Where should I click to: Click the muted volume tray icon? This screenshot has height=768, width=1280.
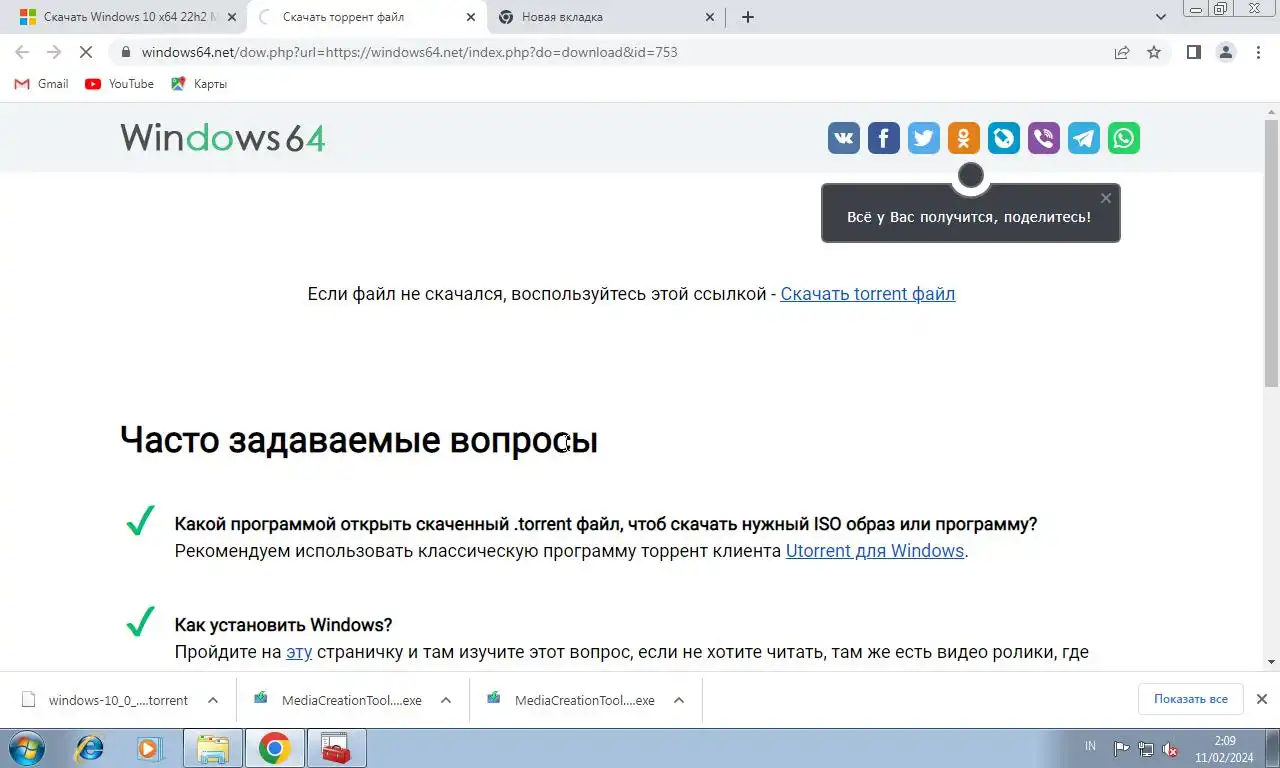pos(1170,749)
